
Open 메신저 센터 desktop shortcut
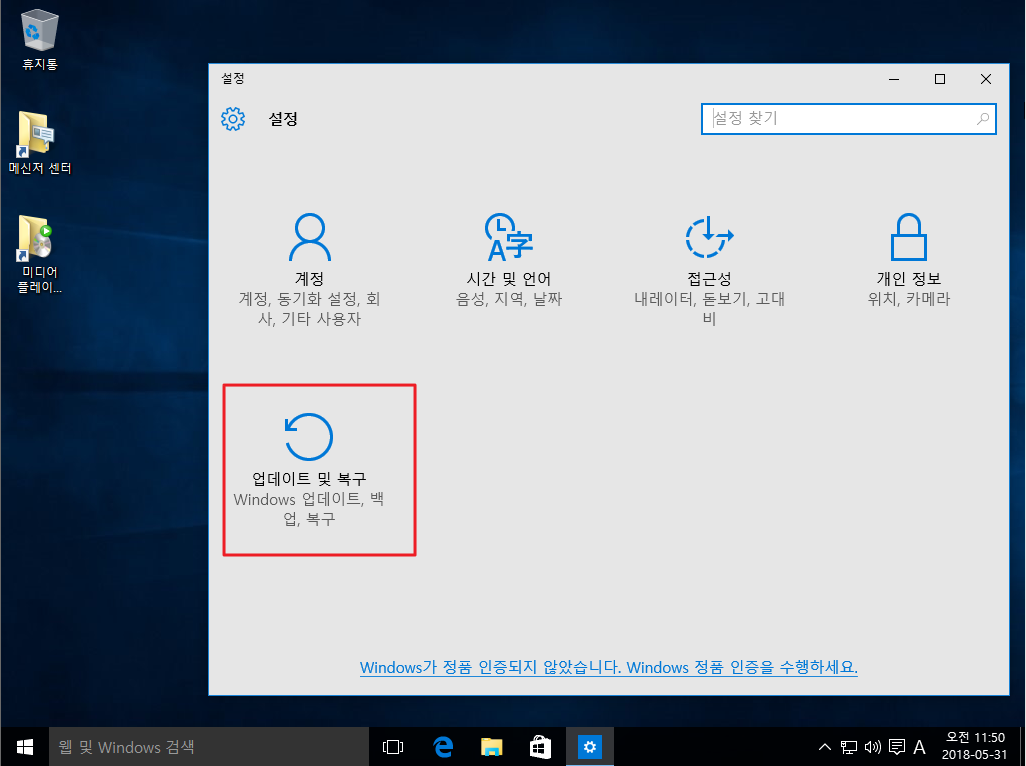coord(40,143)
